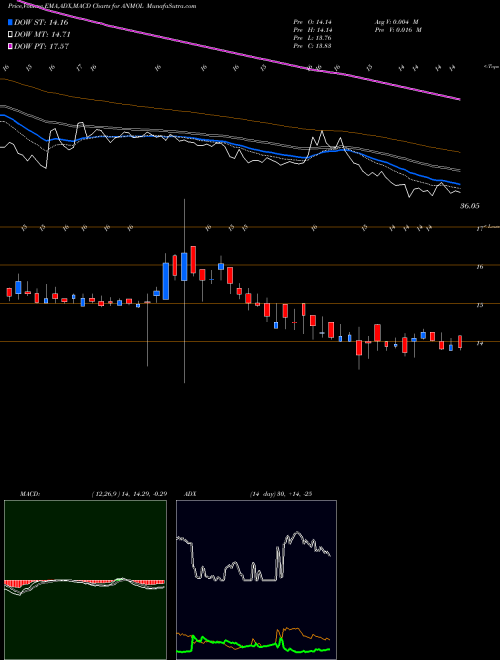Click the 'Pre V: 0.016 M' volume text
Screen dimensions: 500x660
coord(398,30)
